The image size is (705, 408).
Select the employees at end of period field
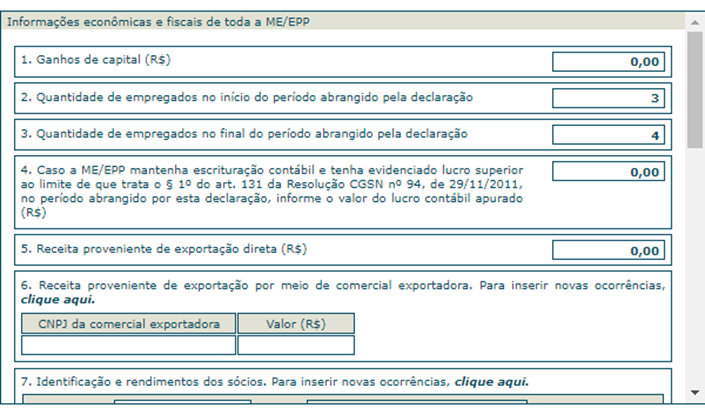coord(608,135)
